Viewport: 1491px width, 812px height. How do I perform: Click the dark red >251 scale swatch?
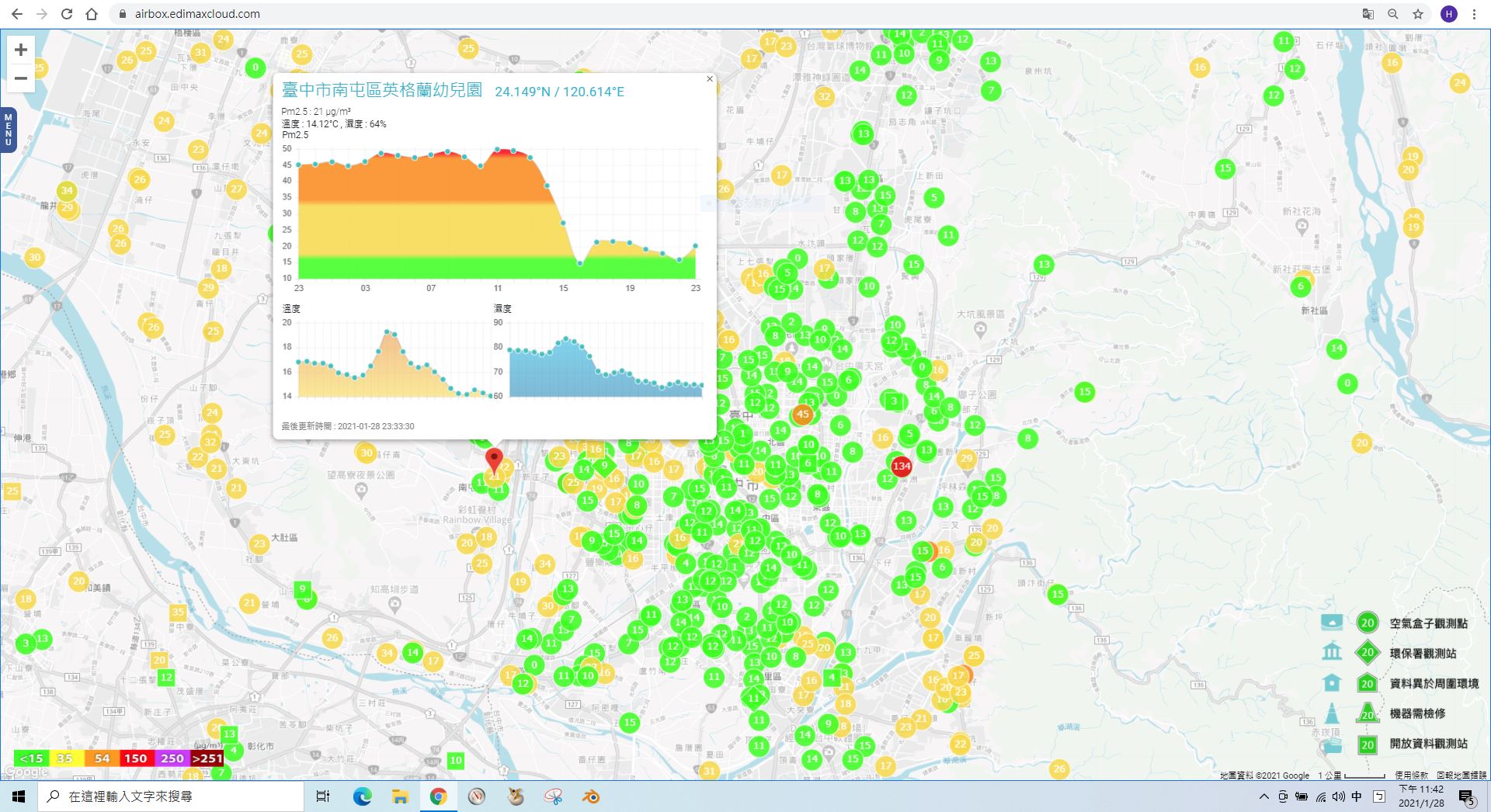pyautogui.click(x=207, y=758)
